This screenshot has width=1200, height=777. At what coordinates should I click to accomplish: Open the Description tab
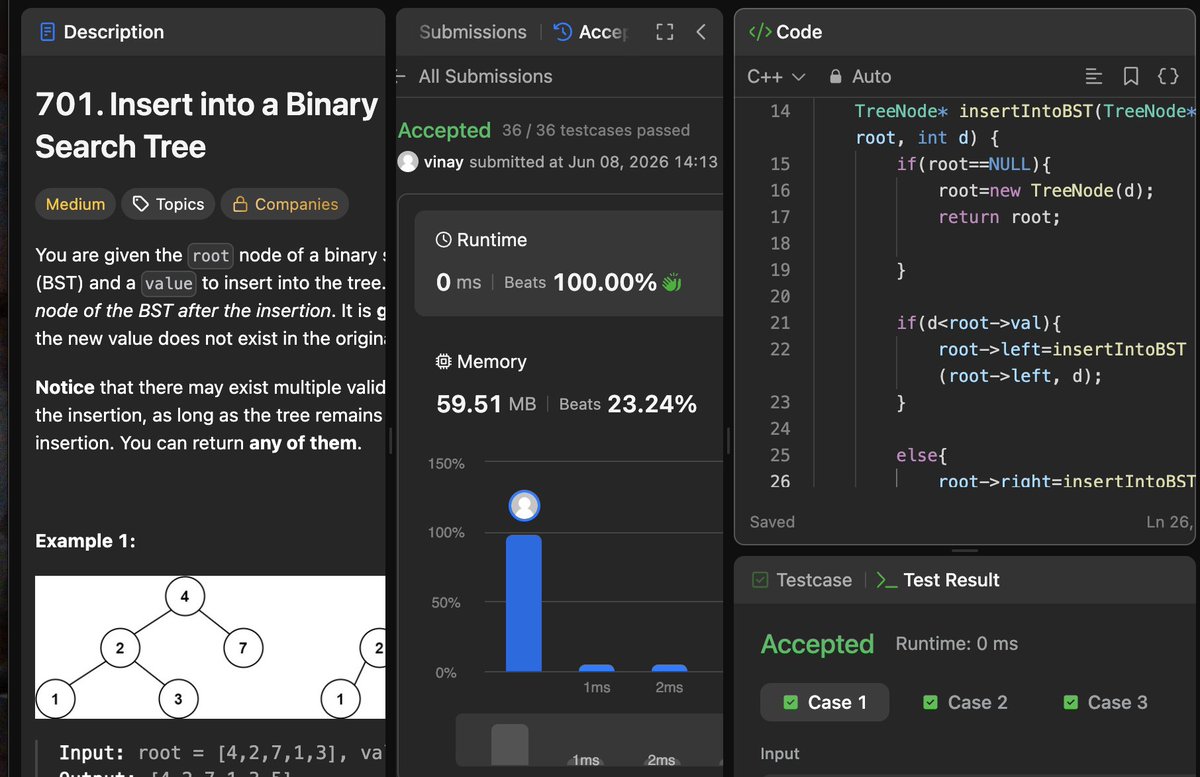tap(100, 32)
